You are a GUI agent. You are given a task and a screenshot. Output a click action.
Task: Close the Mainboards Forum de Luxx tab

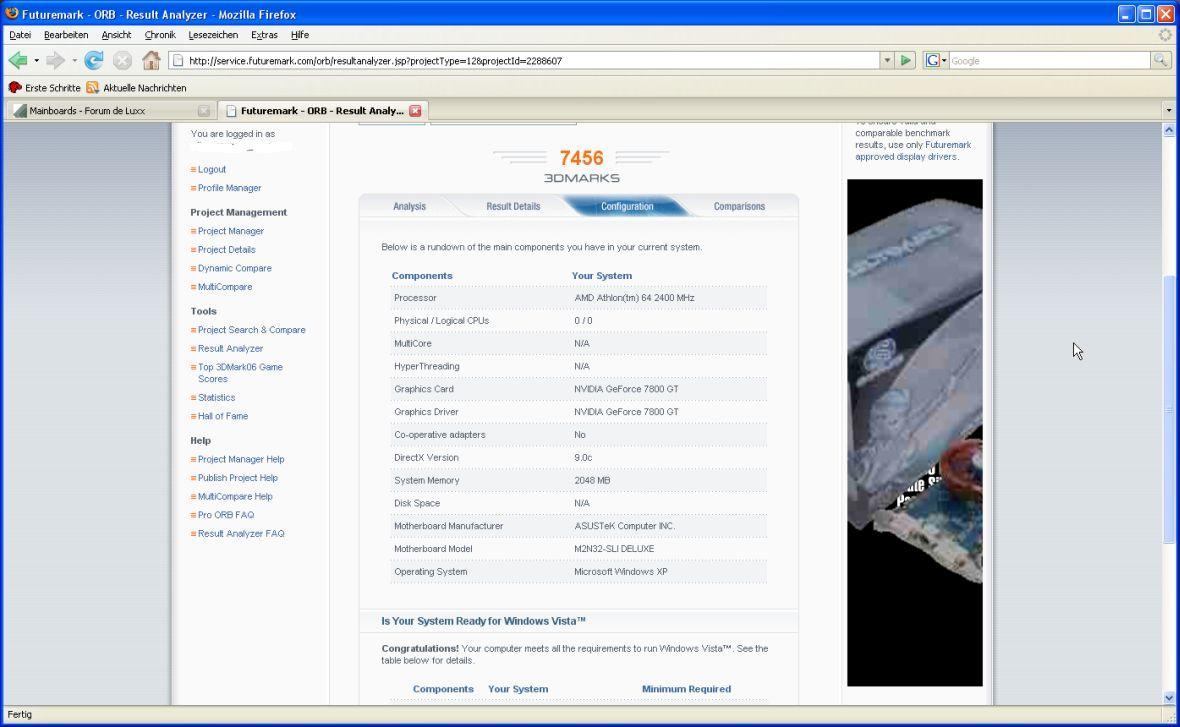coord(203,111)
